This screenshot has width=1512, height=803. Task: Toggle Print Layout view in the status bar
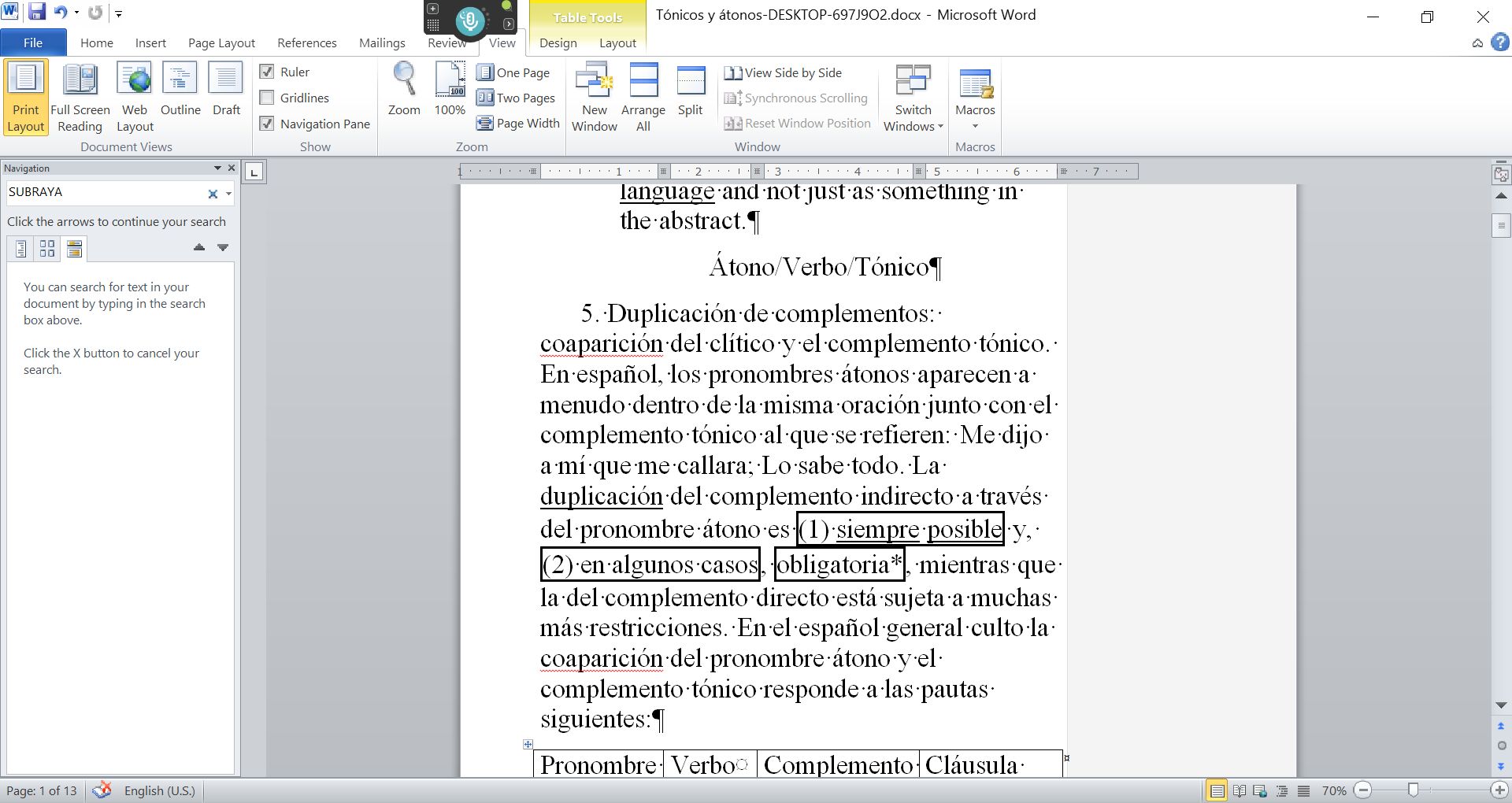1217,790
